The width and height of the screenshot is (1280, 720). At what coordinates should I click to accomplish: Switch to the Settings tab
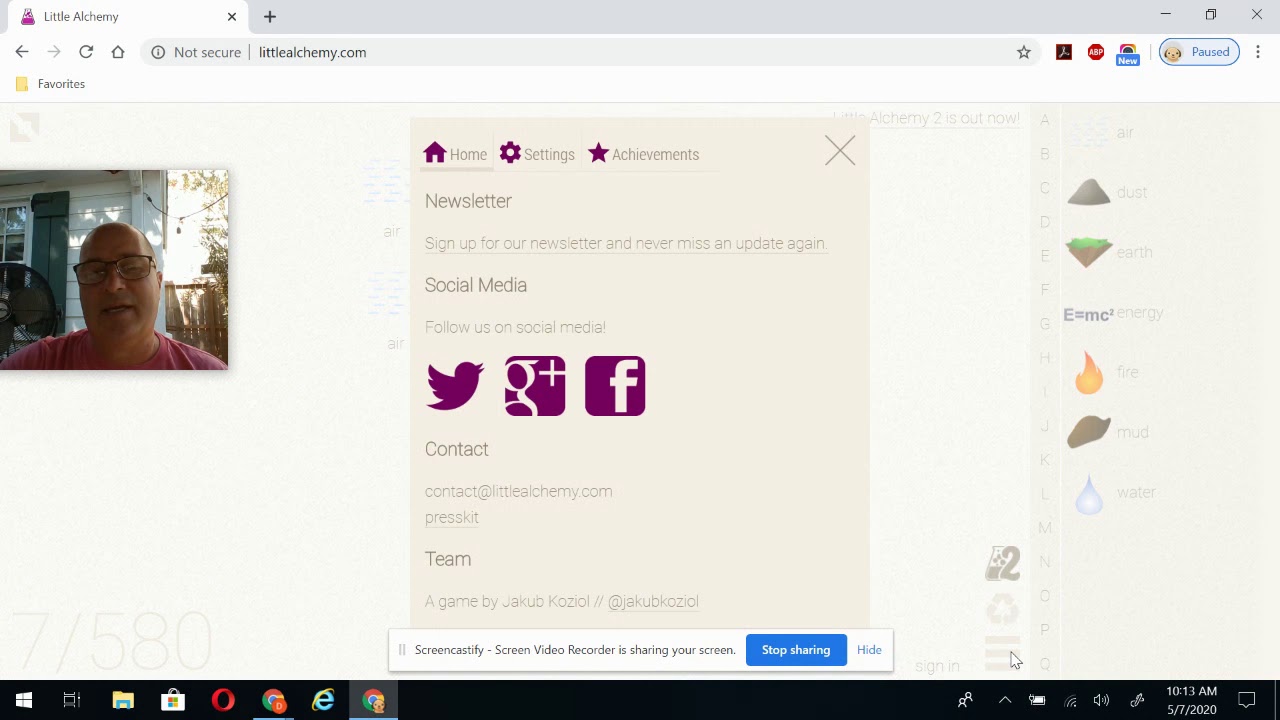tap(537, 154)
